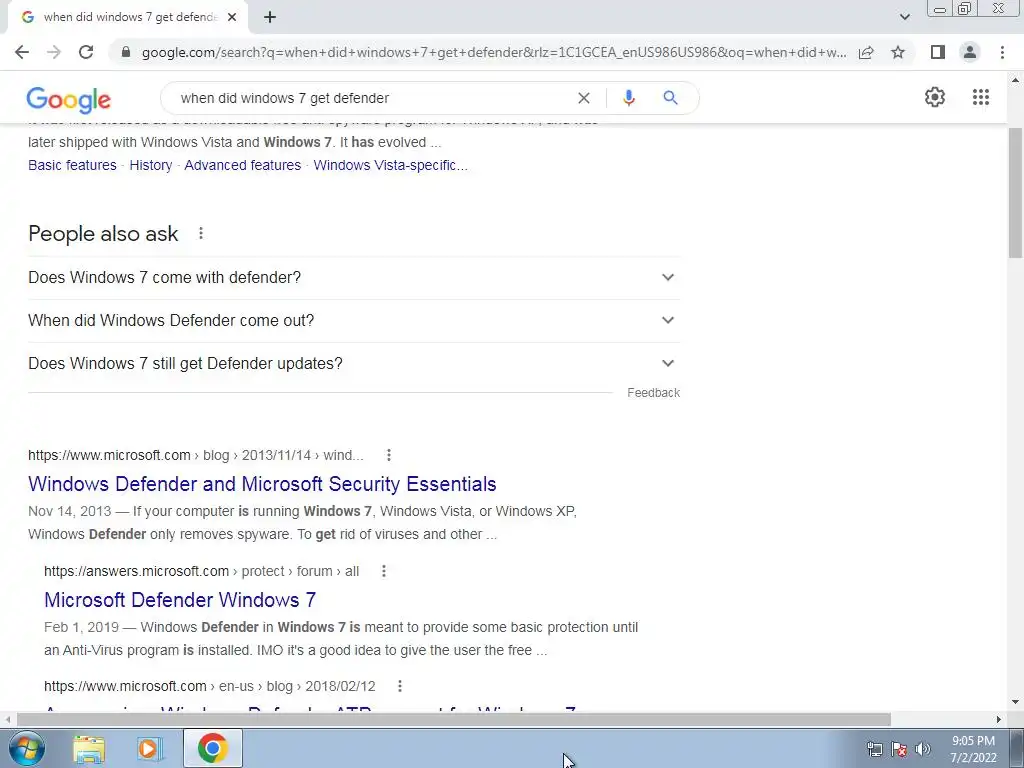This screenshot has height=768, width=1024.
Task: Click the blue search magnifier icon
Action: [670, 98]
